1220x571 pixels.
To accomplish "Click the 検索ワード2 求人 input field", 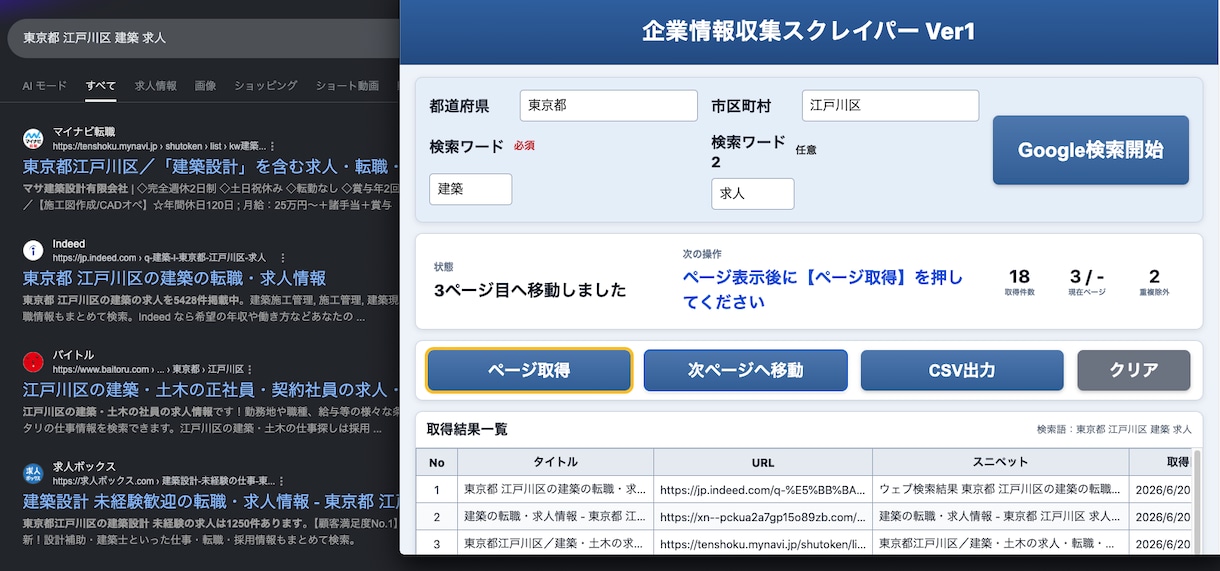I will tap(753, 193).
